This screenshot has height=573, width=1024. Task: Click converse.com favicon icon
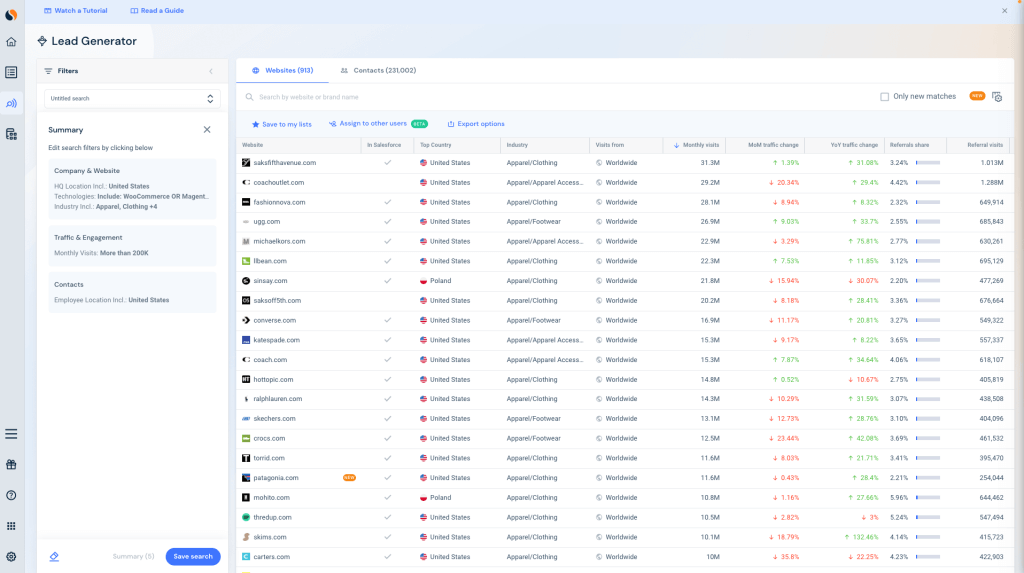coord(246,320)
